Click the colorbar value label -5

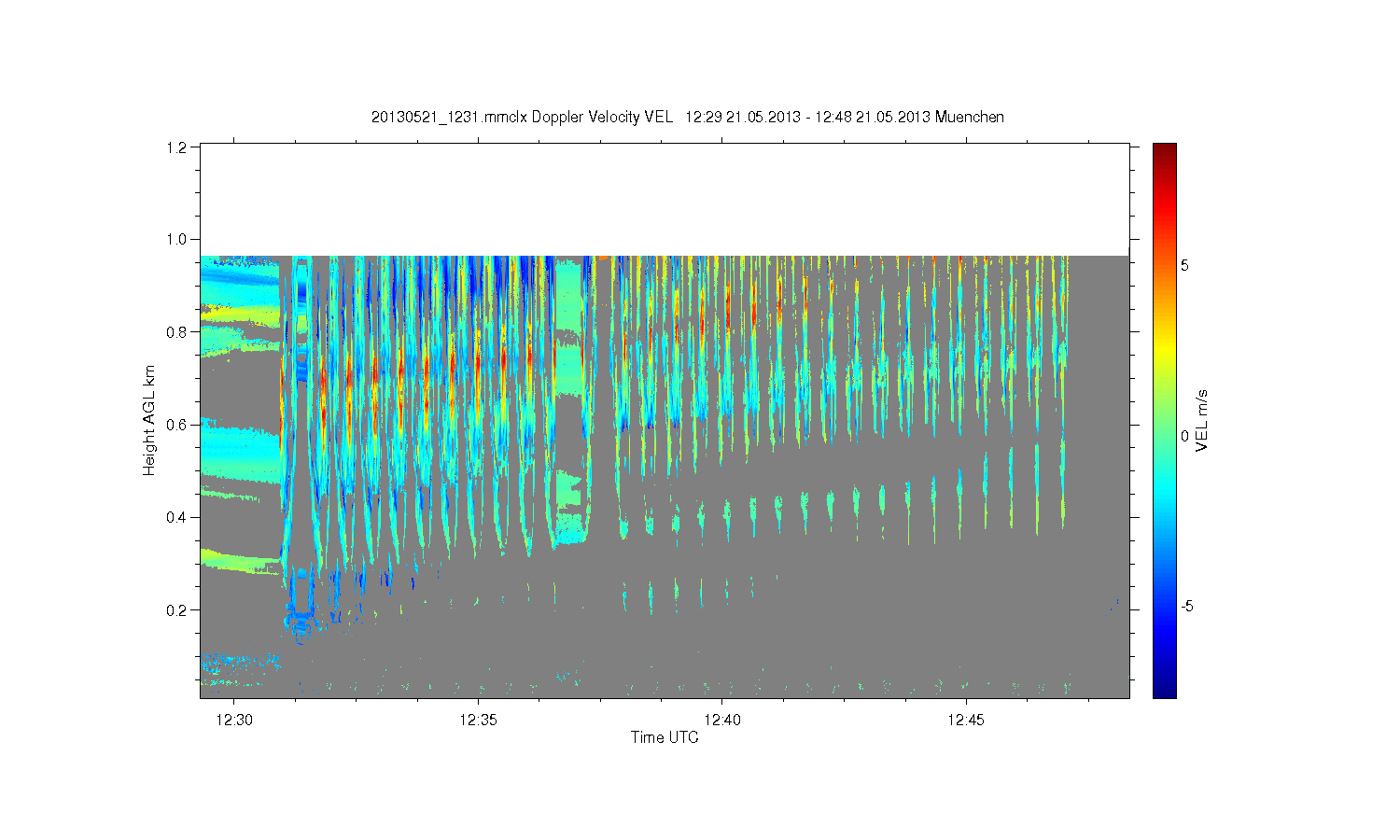tap(1186, 607)
